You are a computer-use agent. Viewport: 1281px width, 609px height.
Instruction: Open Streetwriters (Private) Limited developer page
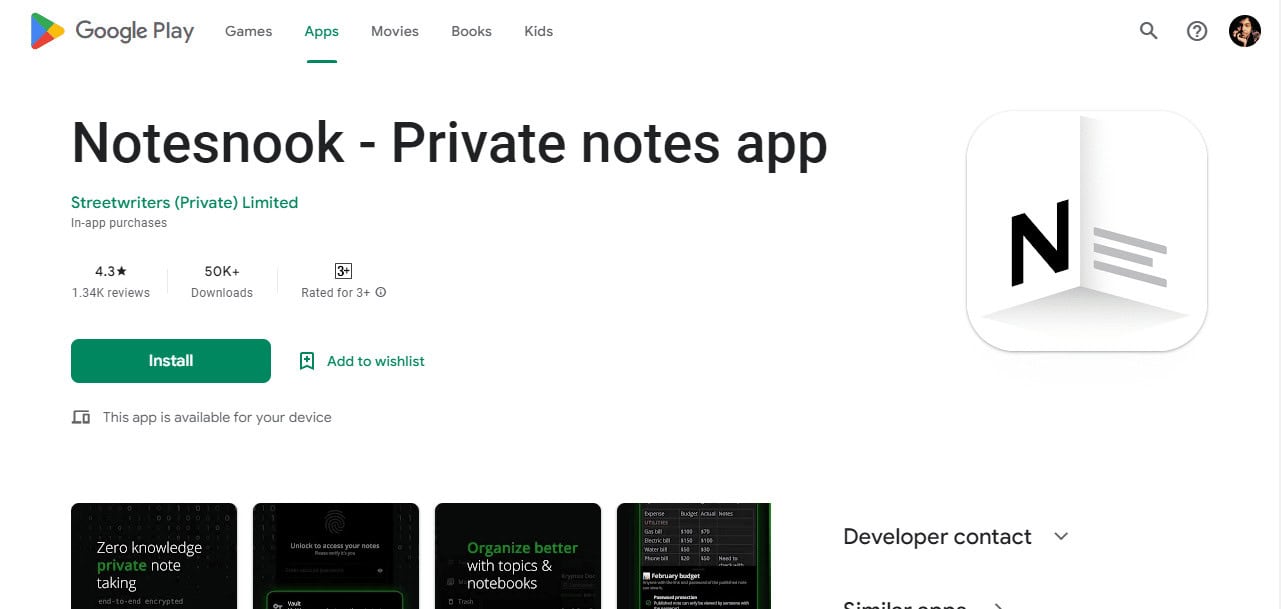point(185,202)
